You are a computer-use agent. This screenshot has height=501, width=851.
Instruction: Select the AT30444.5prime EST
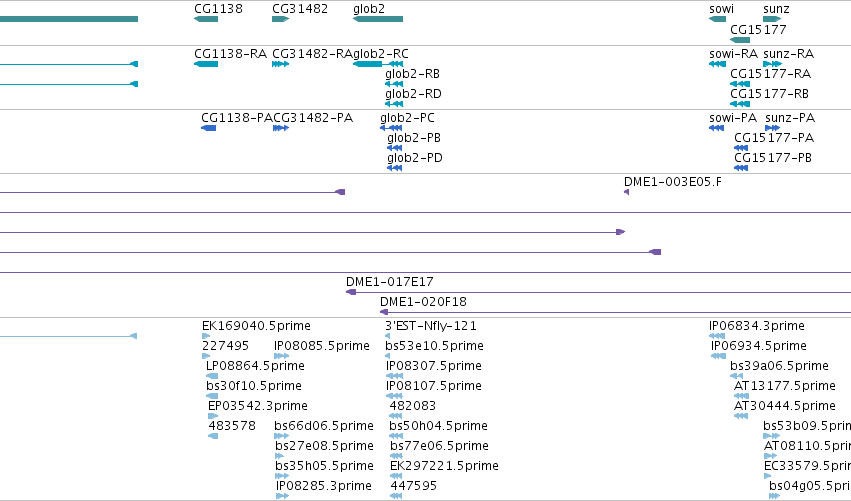785,406
